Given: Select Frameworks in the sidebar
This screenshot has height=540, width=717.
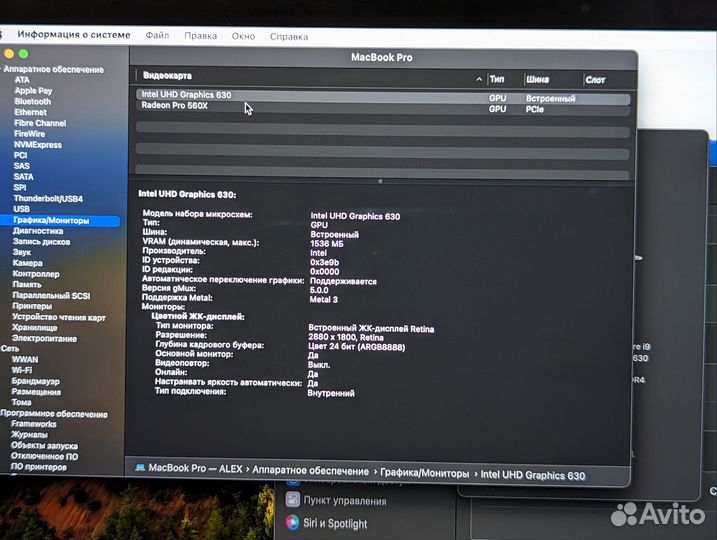Looking at the screenshot, I should 34,424.
